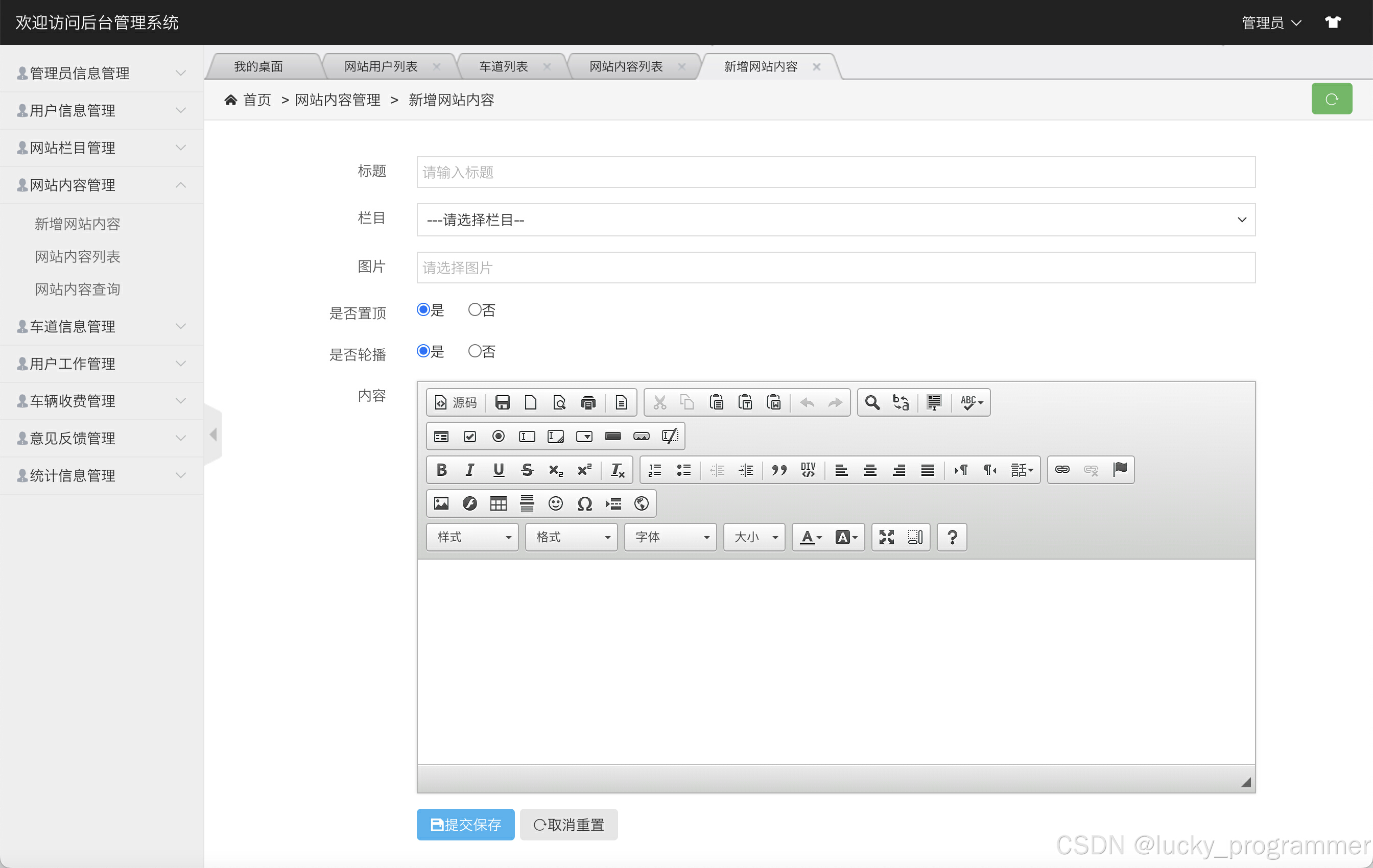Insert an image using editor image icon
The image size is (1373, 868).
[441, 503]
